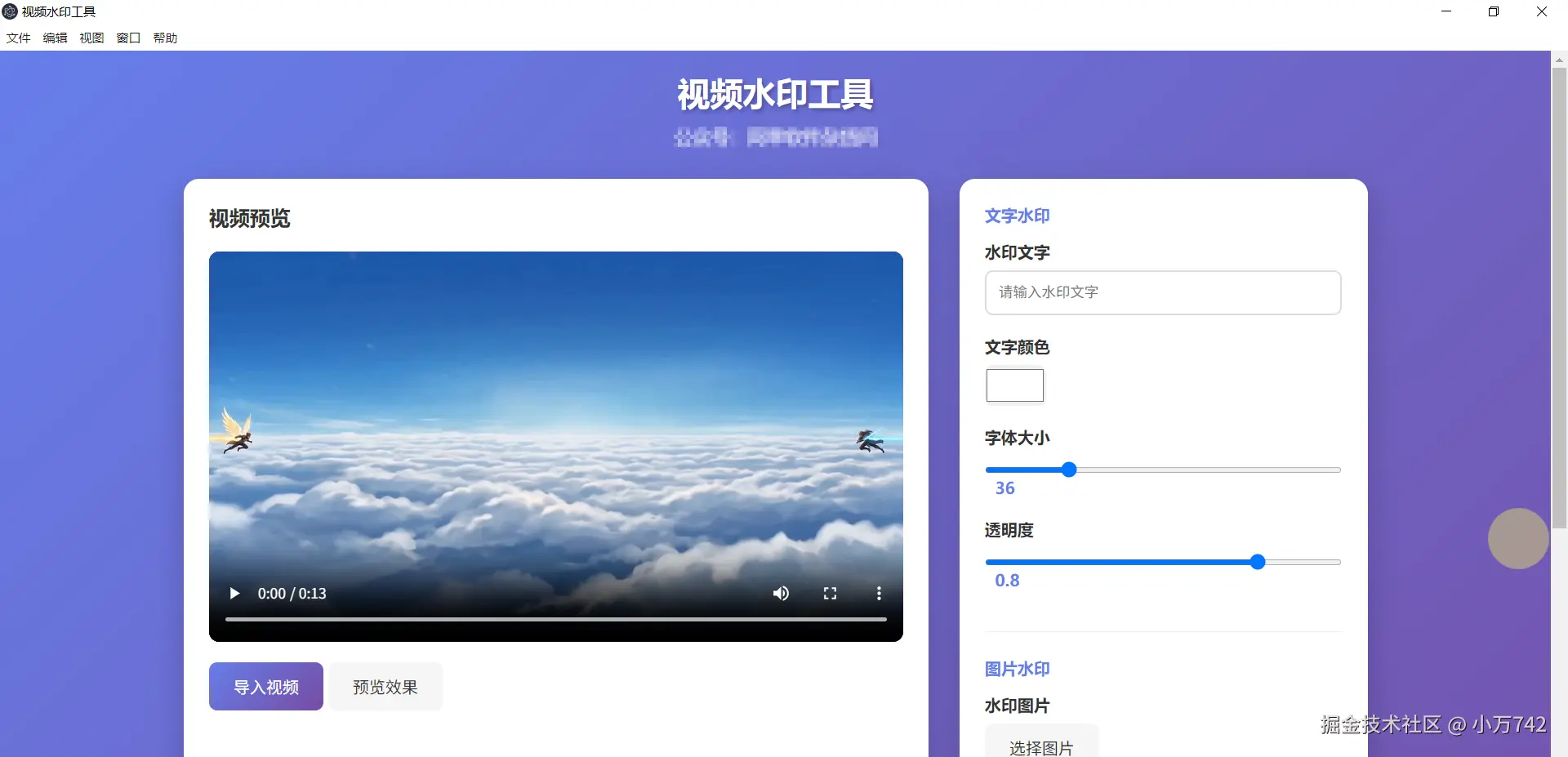The height and width of the screenshot is (757, 1568).
Task: Focus the 水印文字 input field
Action: point(1163,292)
